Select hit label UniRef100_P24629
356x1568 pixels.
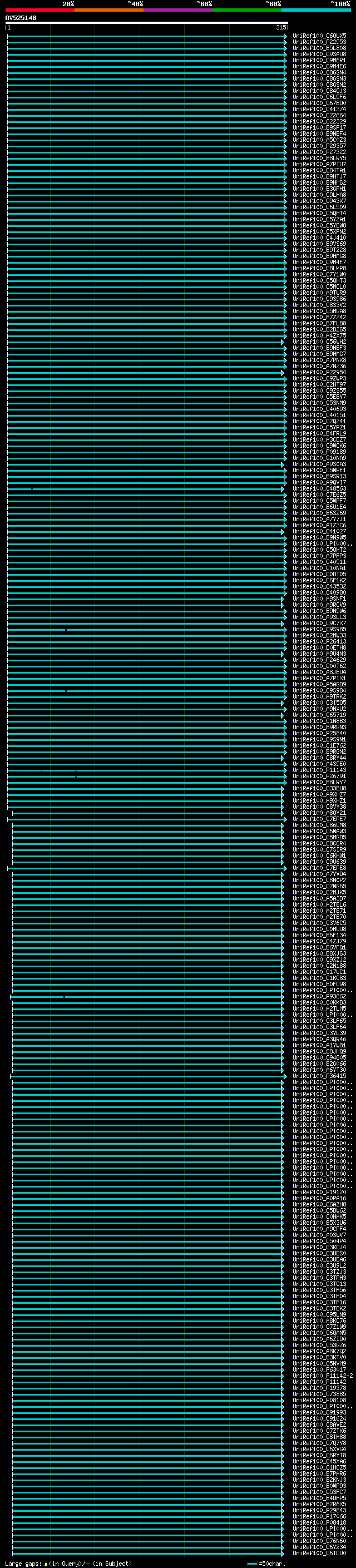click(319, 660)
